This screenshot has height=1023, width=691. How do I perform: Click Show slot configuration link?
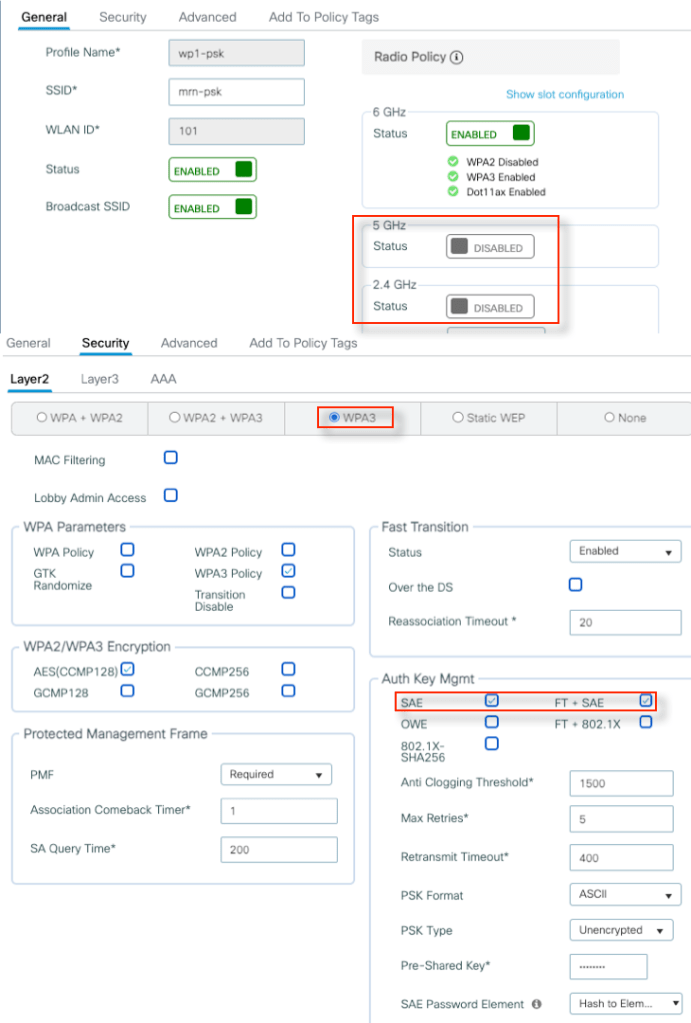pos(564,95)
